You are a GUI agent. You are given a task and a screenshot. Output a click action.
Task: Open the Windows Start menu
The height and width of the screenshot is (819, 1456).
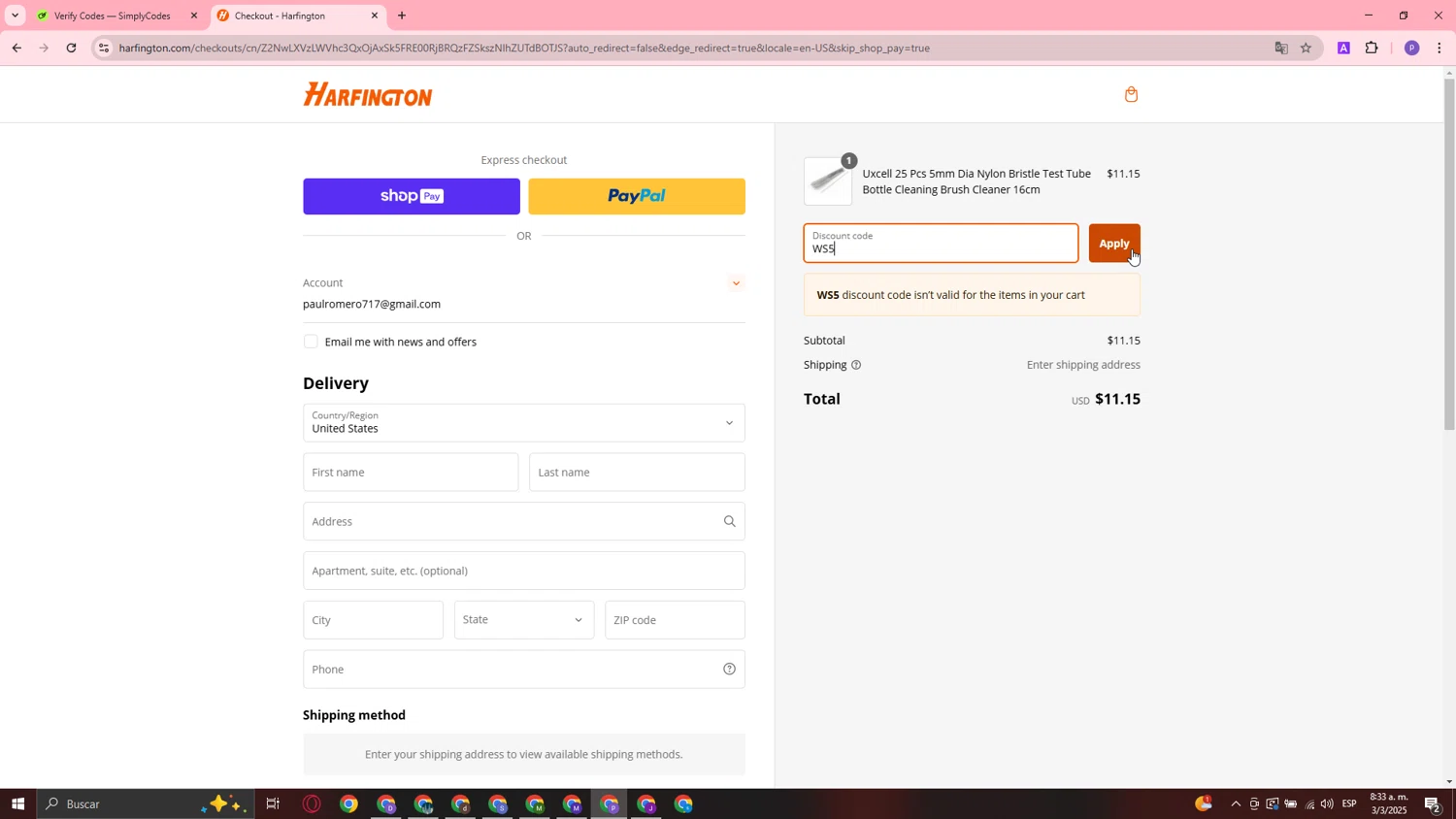[x=17, y=803]
